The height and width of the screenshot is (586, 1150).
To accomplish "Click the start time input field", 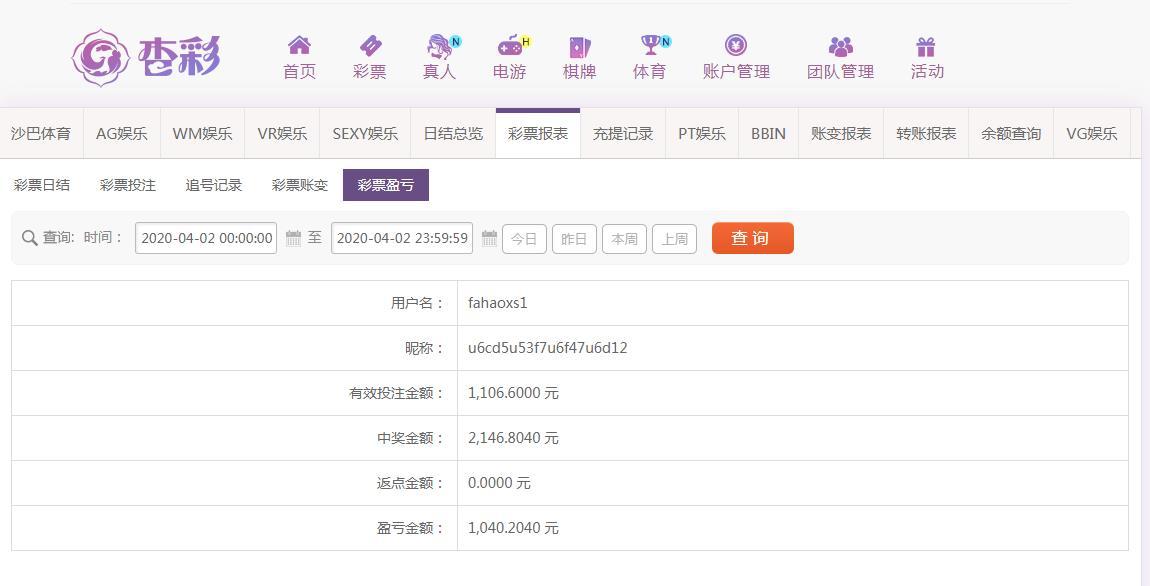I will click(206, 238).
